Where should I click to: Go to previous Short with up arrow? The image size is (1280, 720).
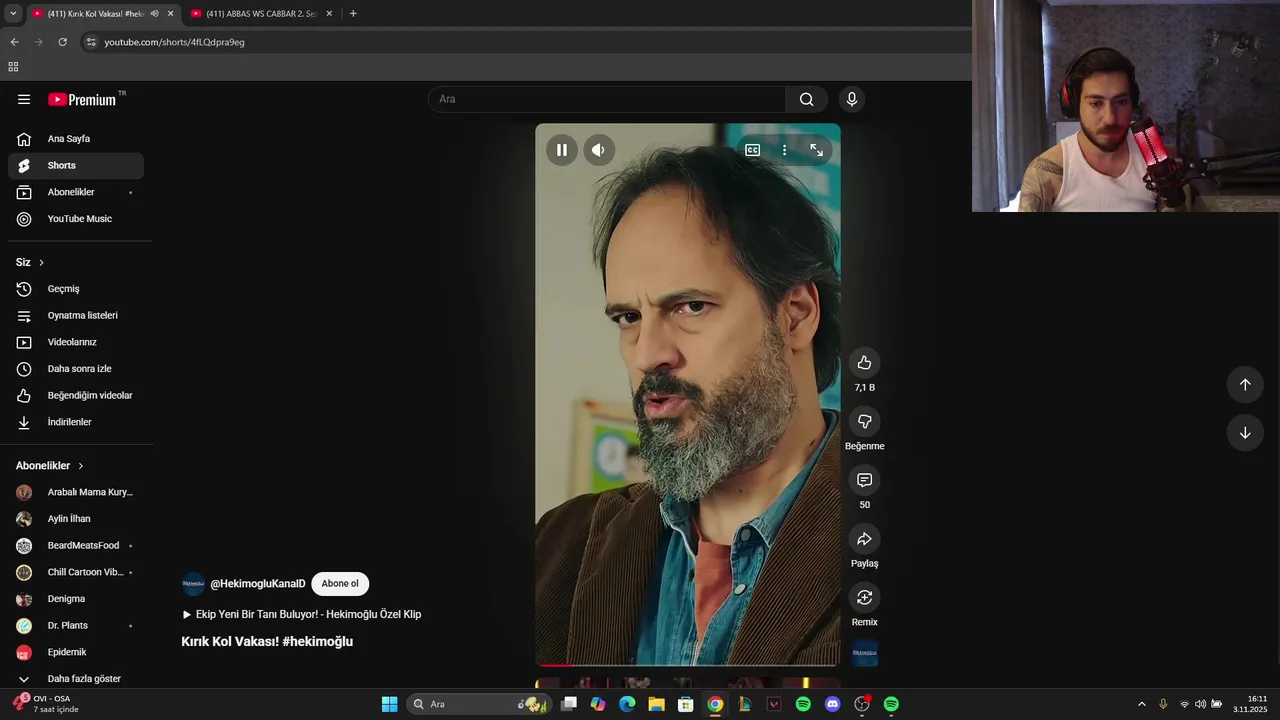coord(1245,385)
